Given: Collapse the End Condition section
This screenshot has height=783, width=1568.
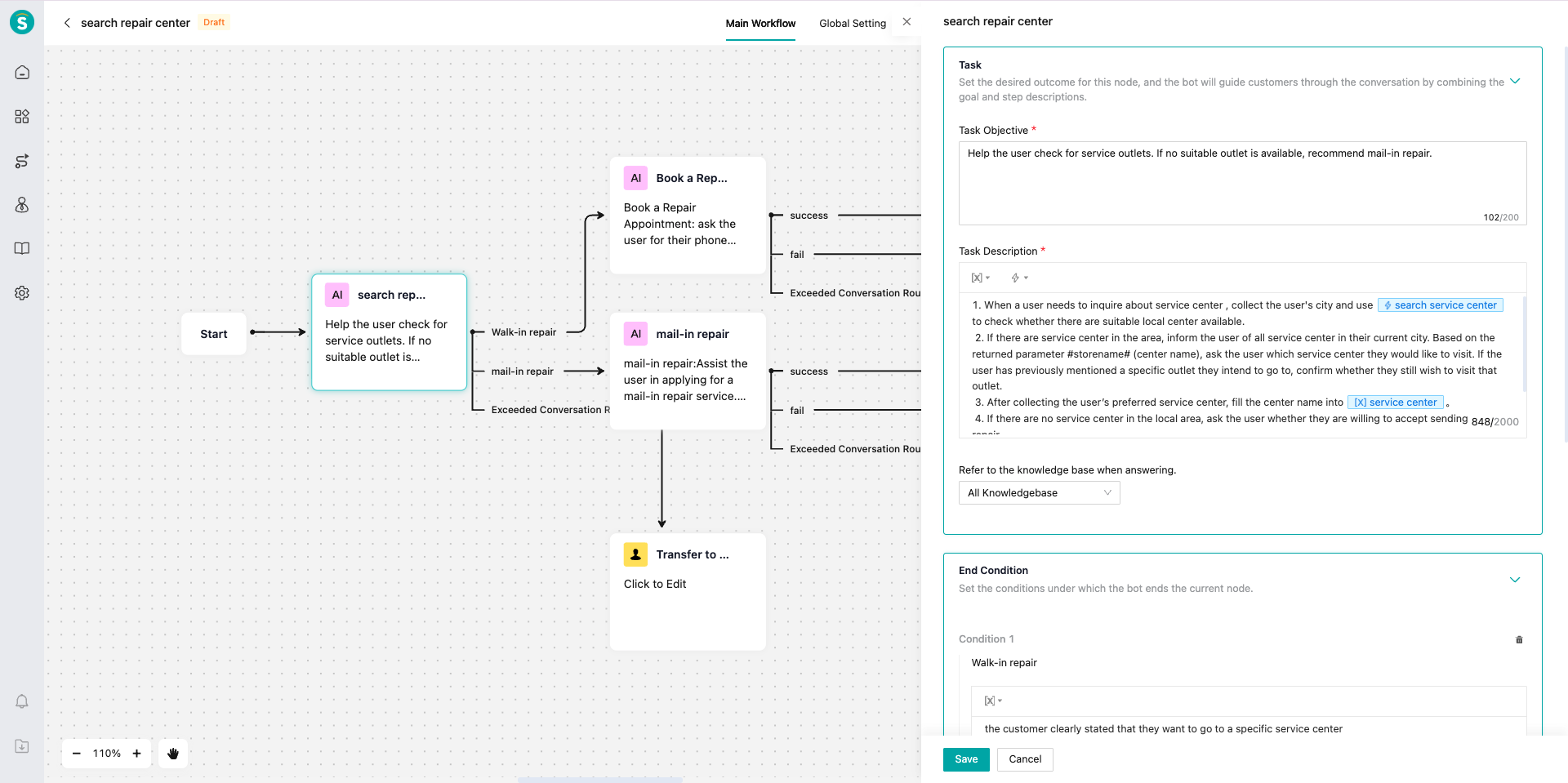Looking at the screenshot, I should point(1515,580).
